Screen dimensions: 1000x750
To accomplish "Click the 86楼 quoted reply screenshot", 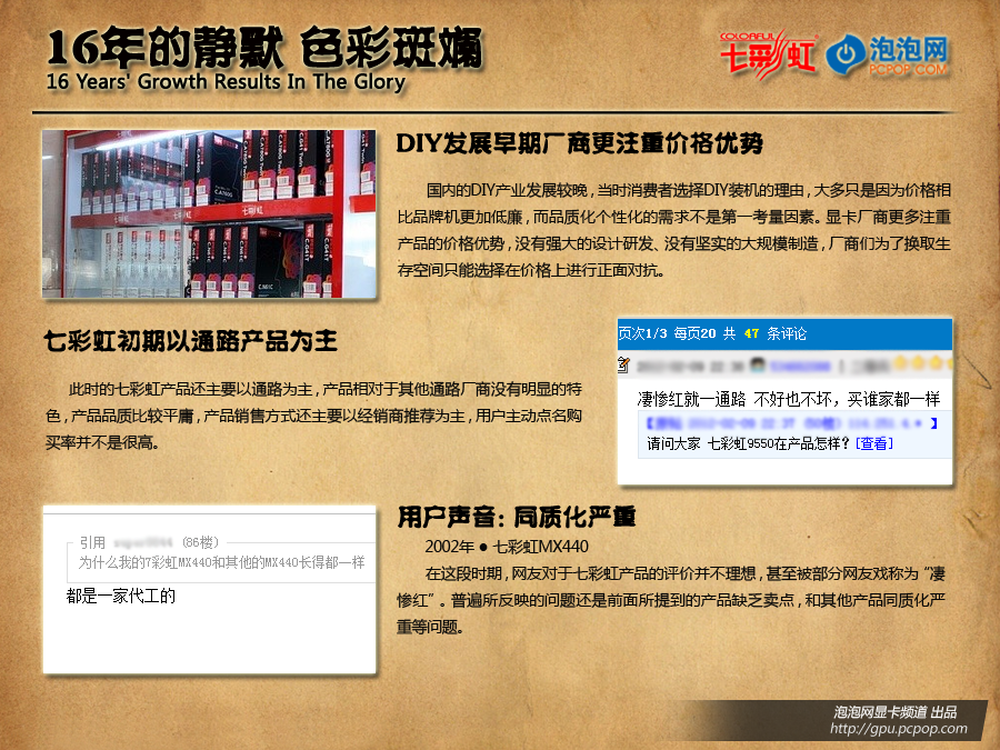I will click(x=209, y=589).
